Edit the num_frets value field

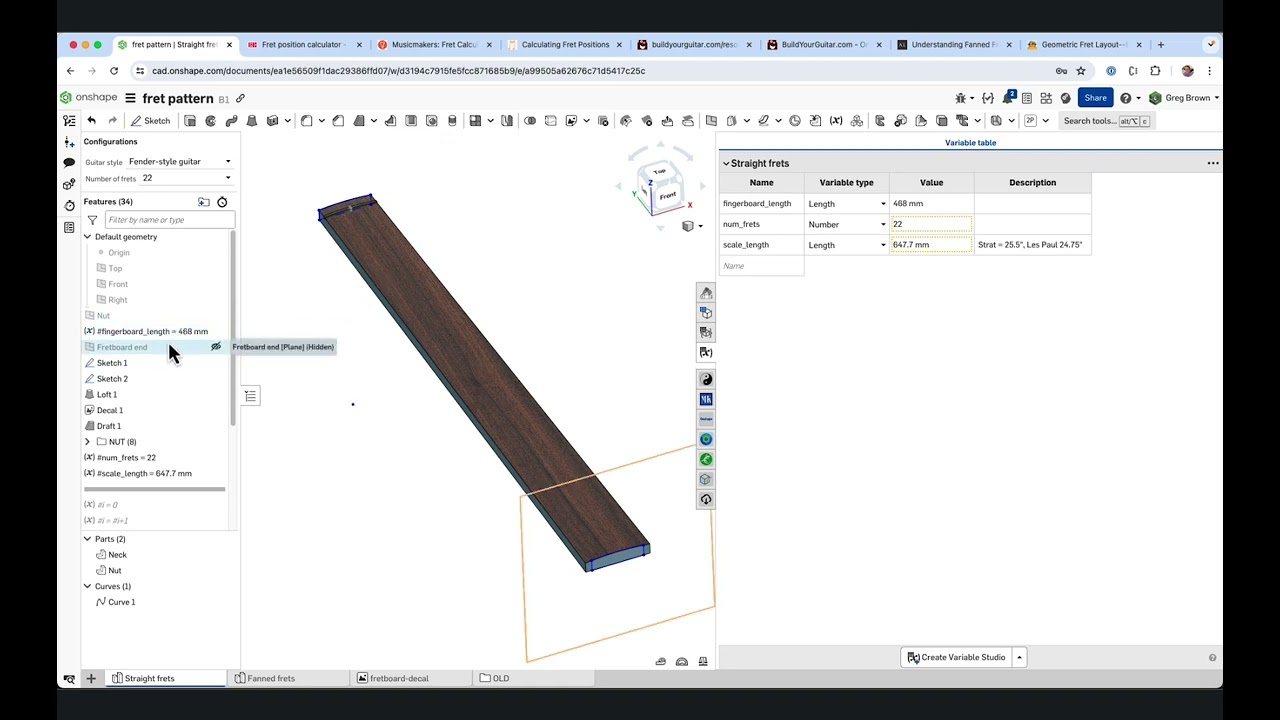(931, 225)
